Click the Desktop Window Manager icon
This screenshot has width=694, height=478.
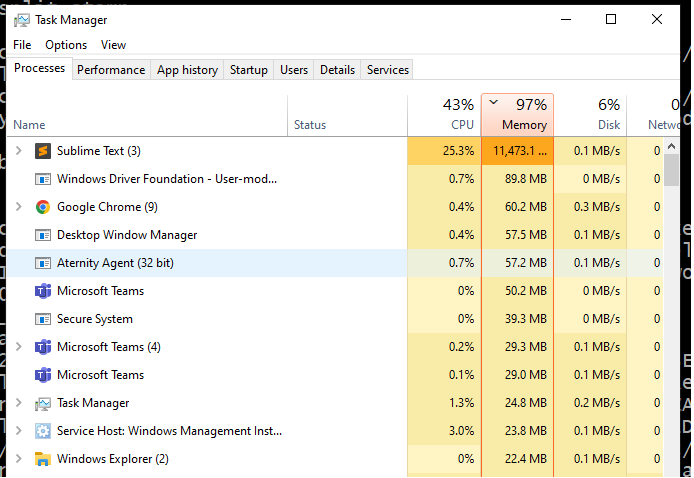pos(43,235)
